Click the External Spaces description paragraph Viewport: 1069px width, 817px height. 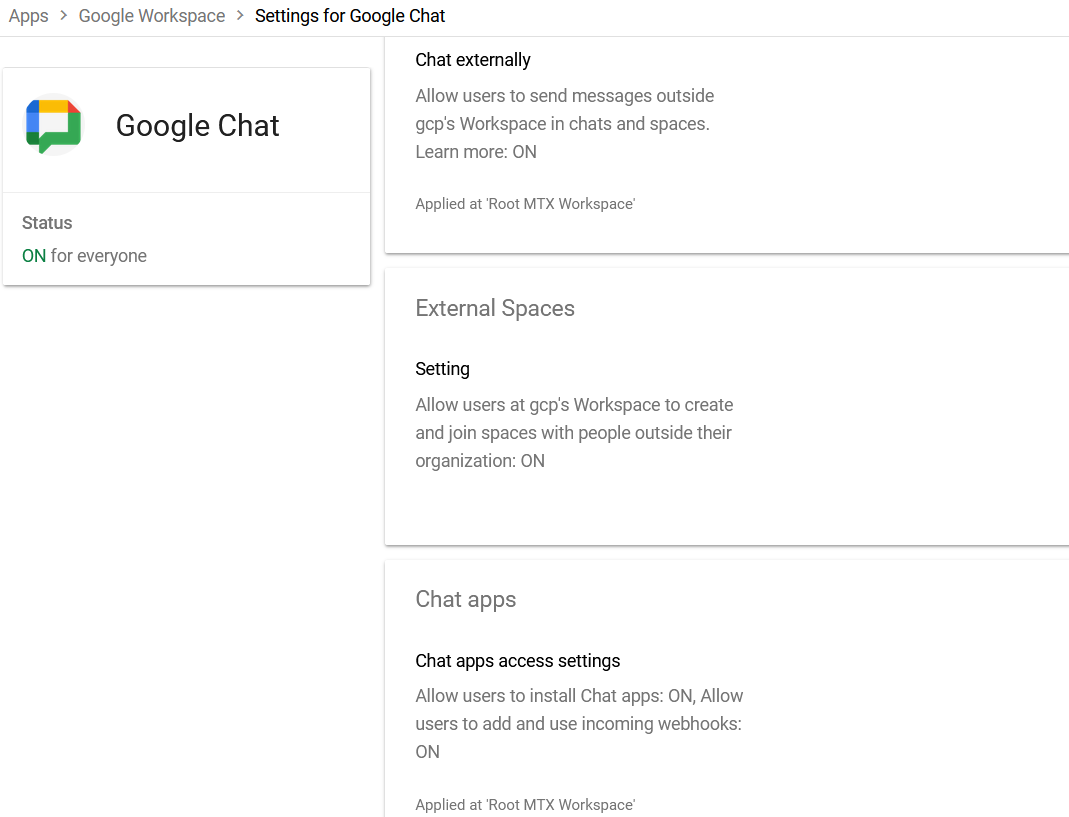pyautogui.click(x=574, y=433)
